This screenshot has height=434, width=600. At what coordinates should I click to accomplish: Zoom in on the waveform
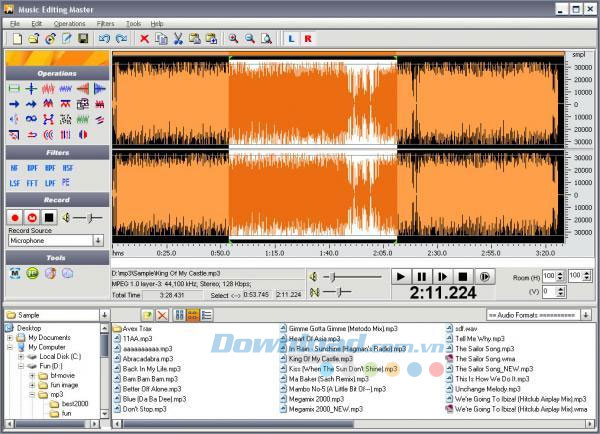pyautogui.click(x=233, y=39)
